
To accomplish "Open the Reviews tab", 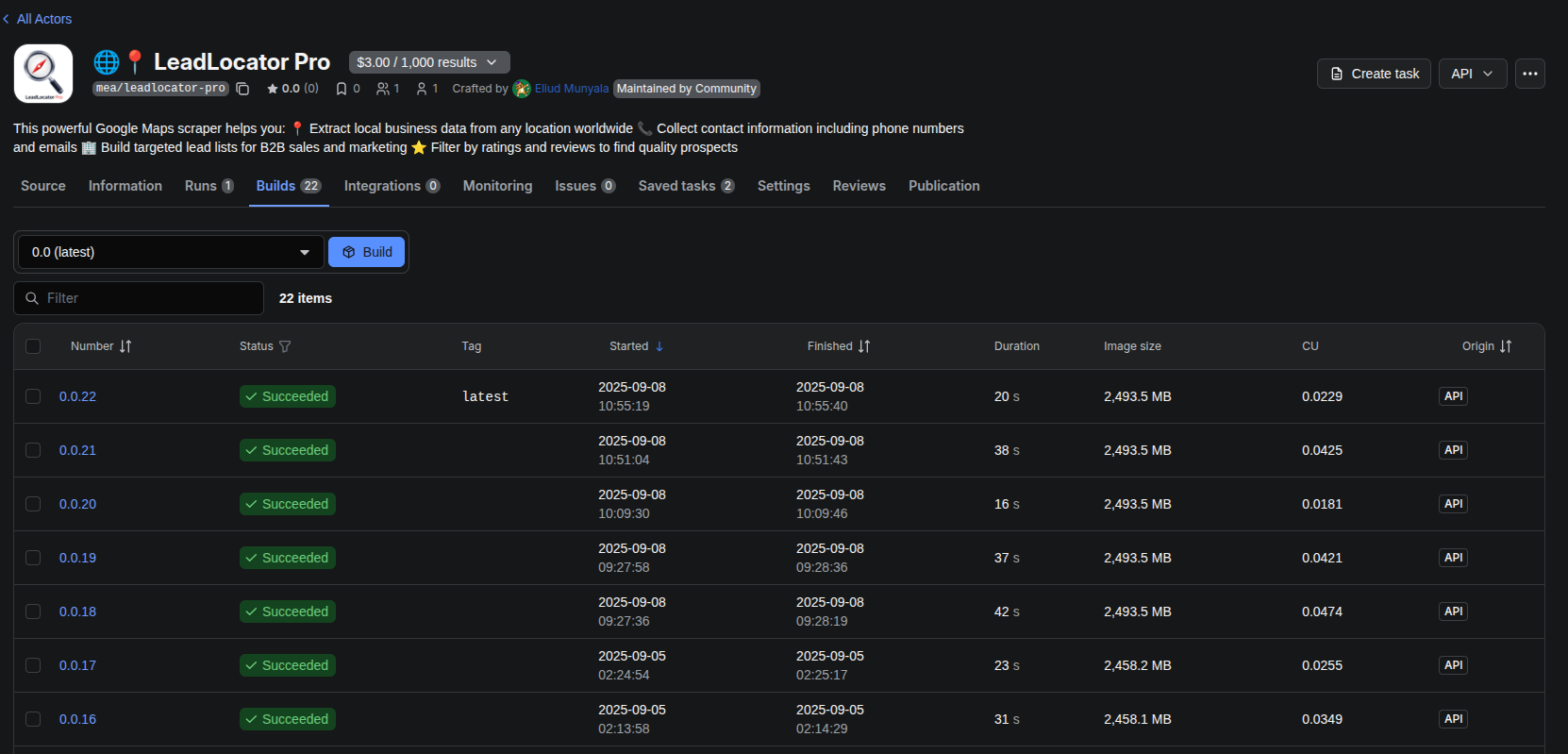I will point(859,186).
